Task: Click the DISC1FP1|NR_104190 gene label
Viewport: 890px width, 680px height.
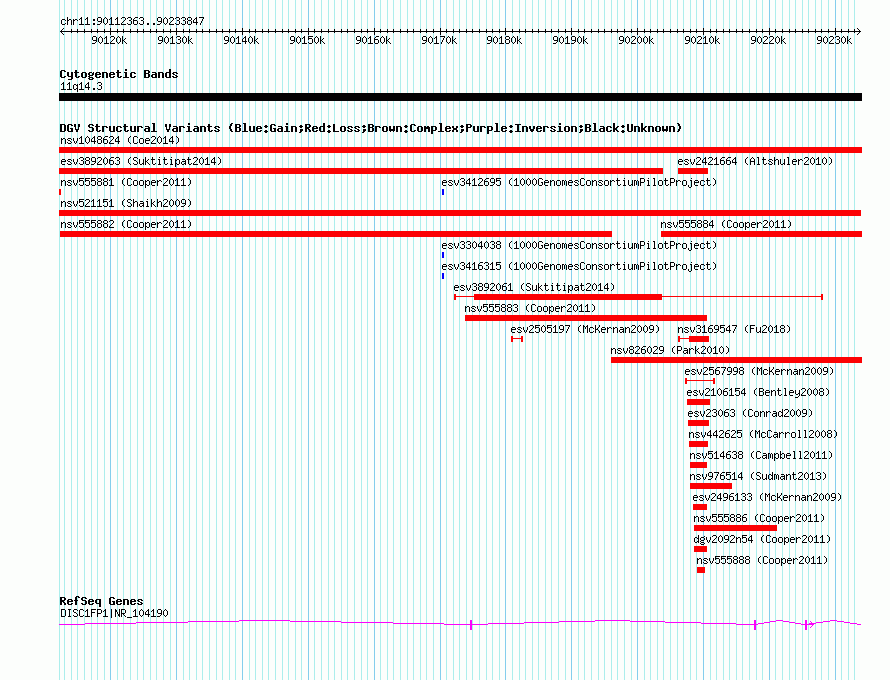Action: pyautogui.click(x=114, y=613)
